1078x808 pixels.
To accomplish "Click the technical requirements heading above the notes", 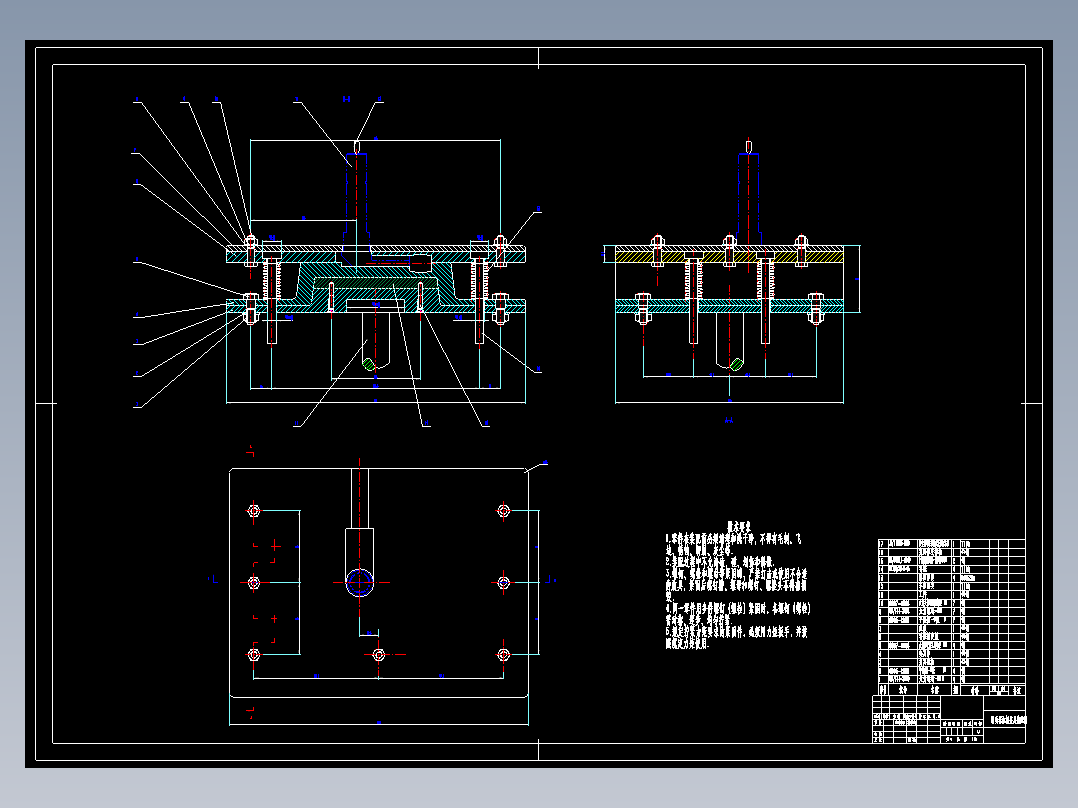I will [739, 527].
